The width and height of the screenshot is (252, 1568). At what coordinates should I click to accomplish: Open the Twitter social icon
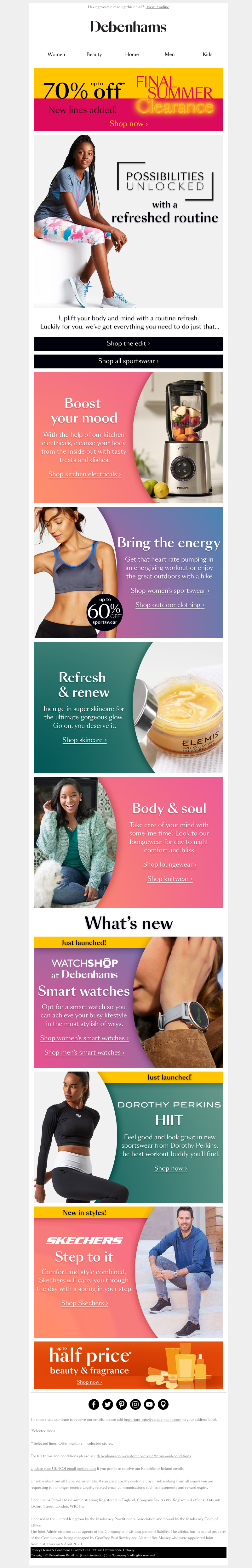pyautogui.click(x=107, y=1404)
